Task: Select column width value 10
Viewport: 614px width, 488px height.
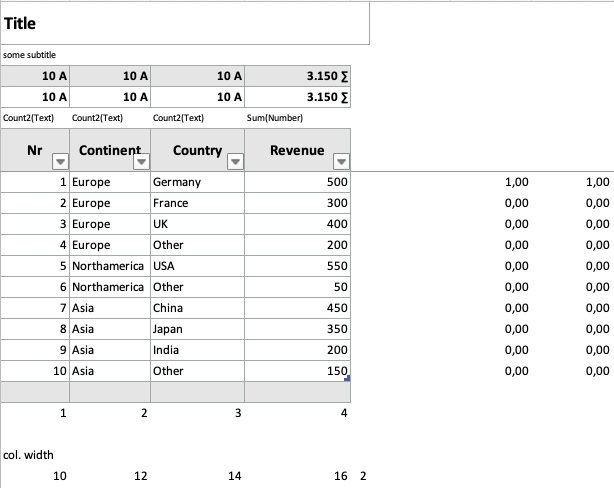Action: (x=60, y=476)
